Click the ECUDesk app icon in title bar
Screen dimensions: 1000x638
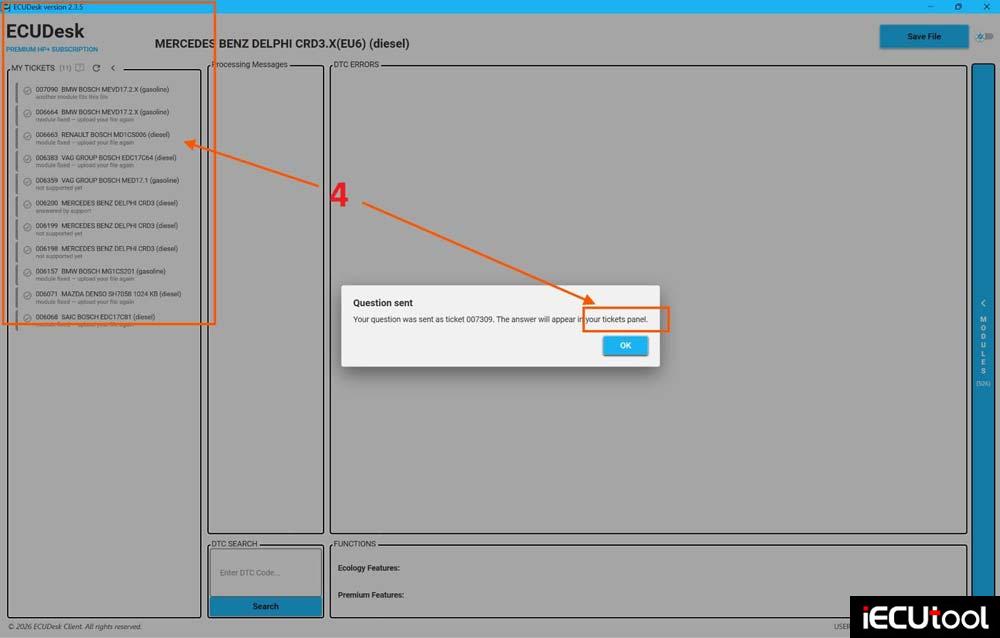[6, 6]
